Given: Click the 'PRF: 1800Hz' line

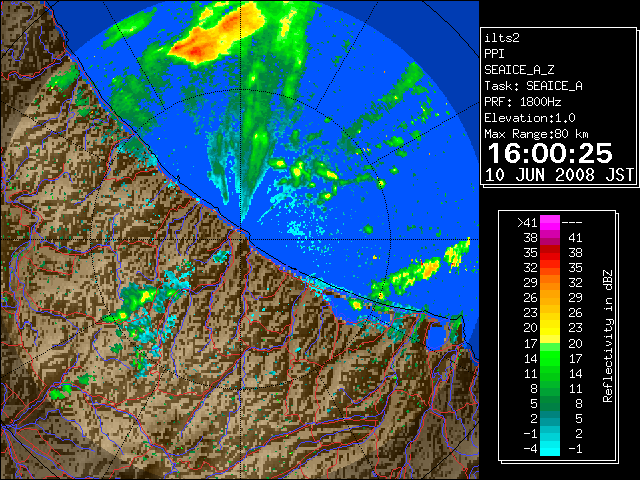Looking at the screenshot, I should [x=523, y=102].
